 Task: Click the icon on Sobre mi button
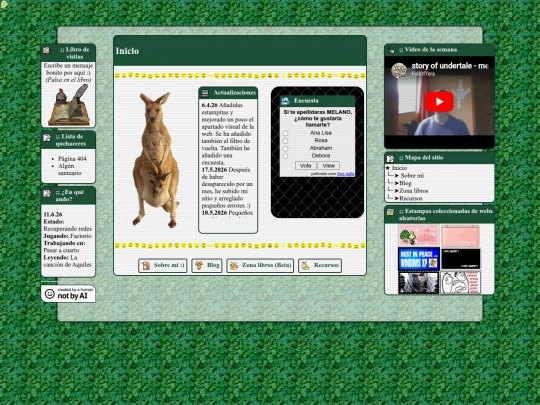point(146,266)
